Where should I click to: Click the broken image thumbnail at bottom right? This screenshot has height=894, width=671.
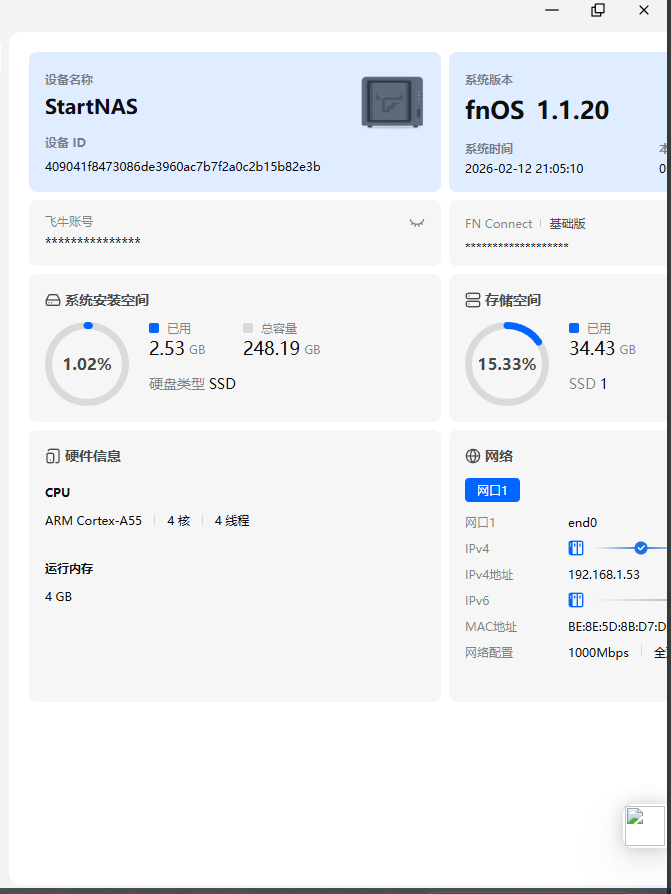click(x=645, y=826)
